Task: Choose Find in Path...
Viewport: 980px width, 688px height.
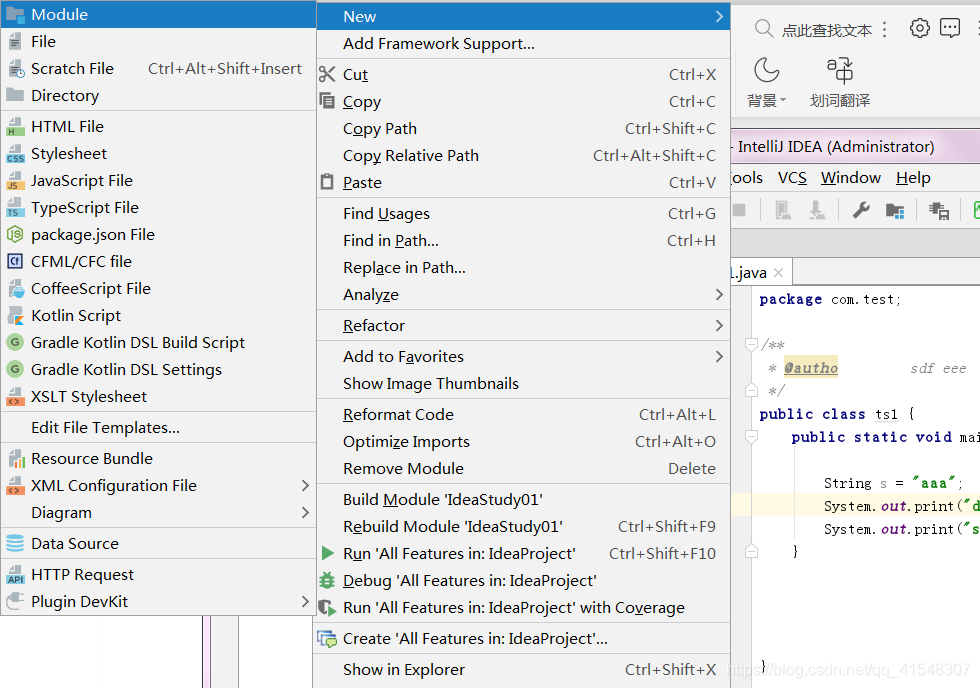Action: point(523,241)
